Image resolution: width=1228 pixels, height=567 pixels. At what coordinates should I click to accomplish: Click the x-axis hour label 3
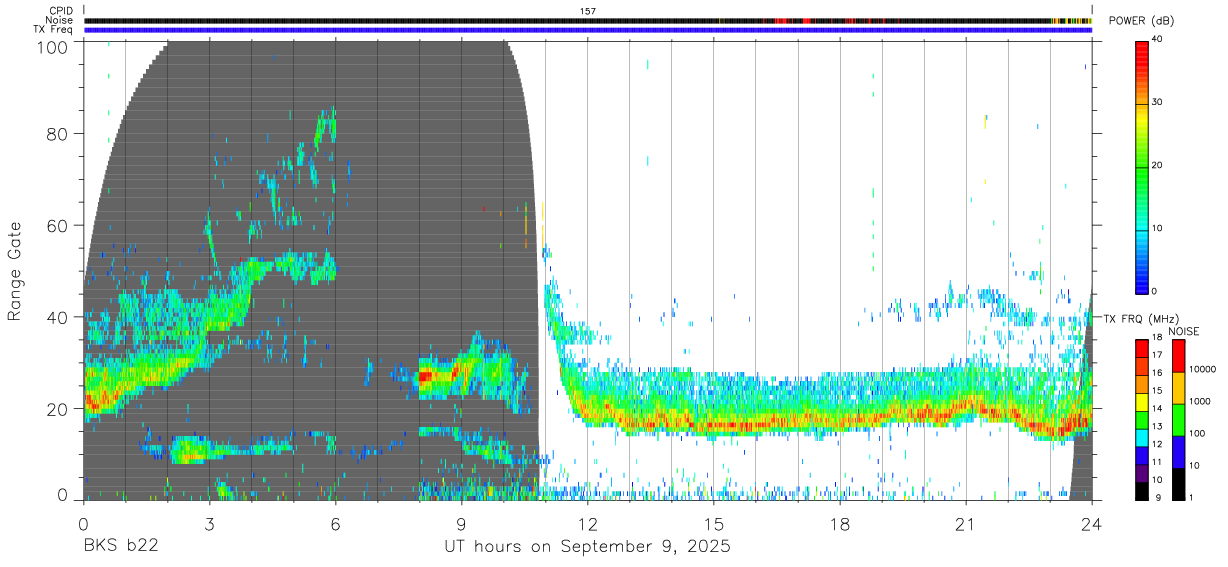[210, 524]
